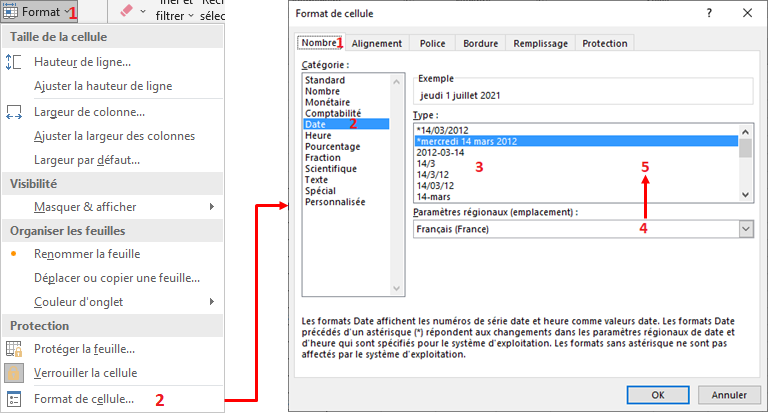Click the column width icon
The height and width of the screenshot is (413, 768).
pyautogui.click(x=14, y=112)
